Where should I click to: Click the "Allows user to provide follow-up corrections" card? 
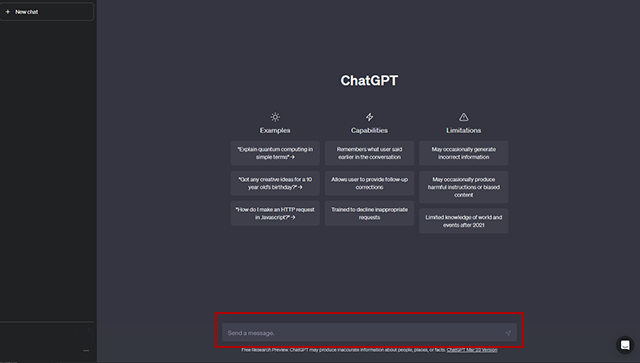pyautogui.click(x=369, y=183)
